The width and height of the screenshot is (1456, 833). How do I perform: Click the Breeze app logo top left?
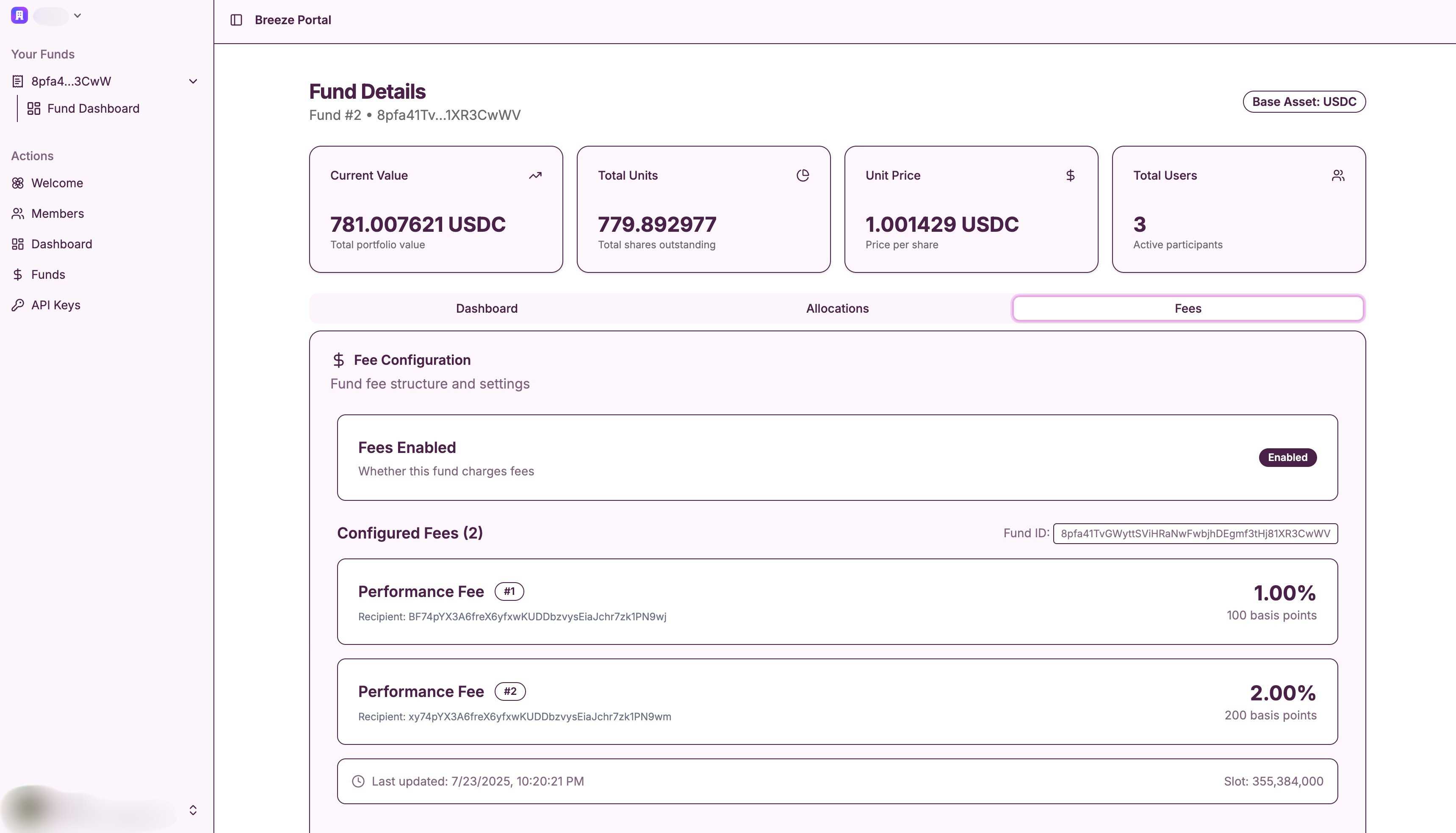click(19, 15)
